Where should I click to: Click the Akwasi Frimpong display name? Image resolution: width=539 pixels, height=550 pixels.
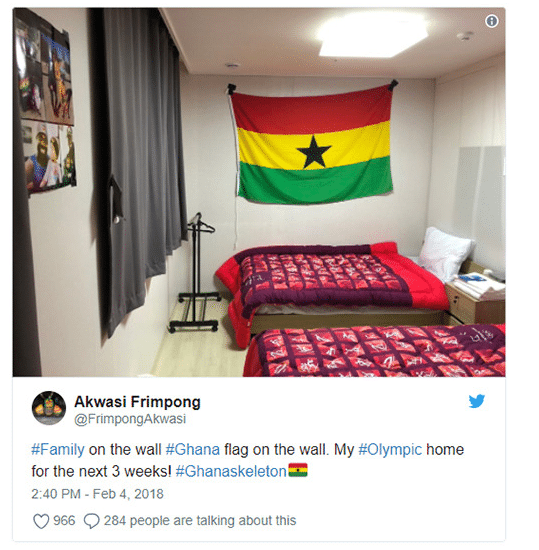pyautogui.click(x=137, y=402)
